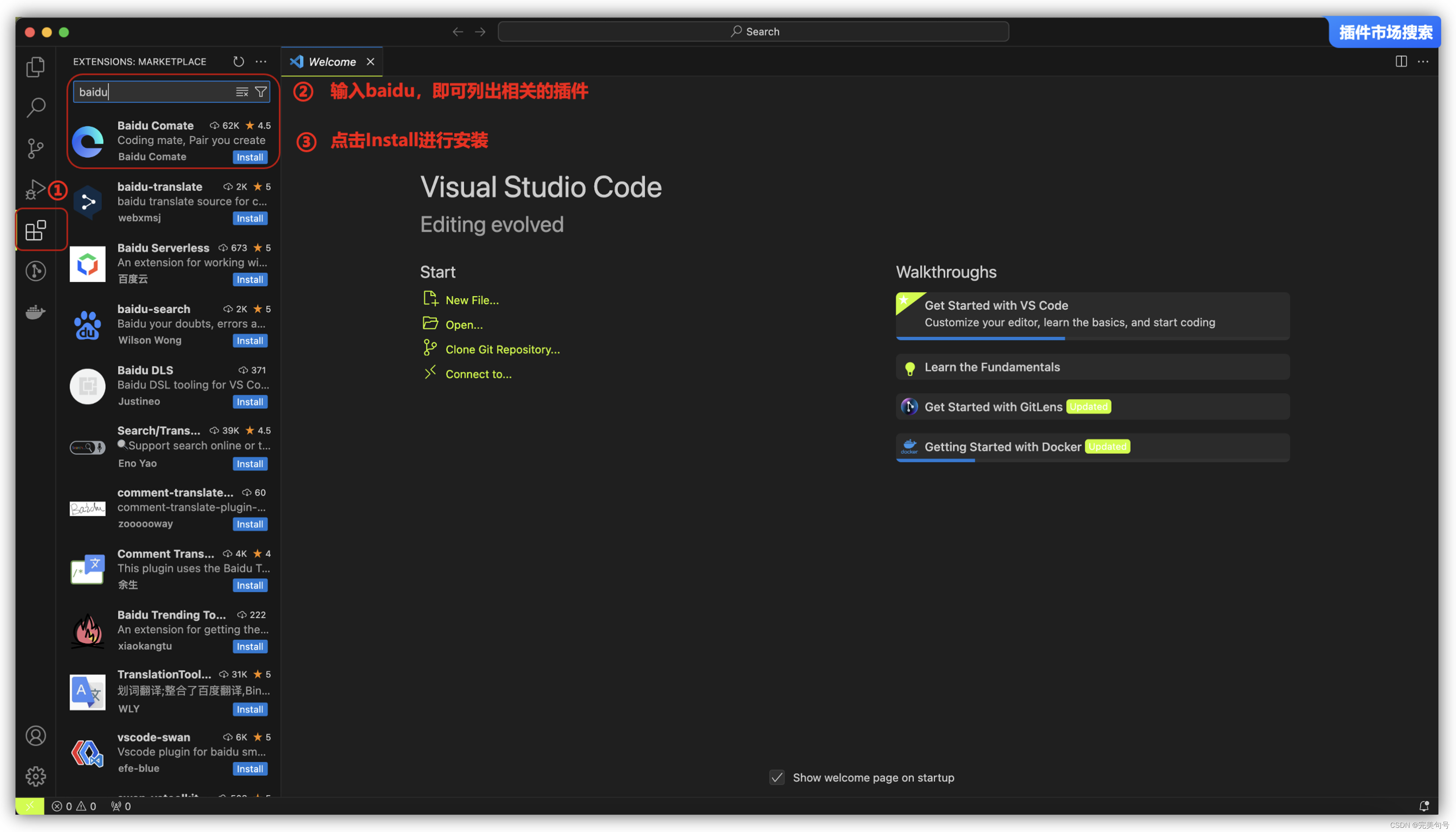Open Getting Started with Docker walkthrough
Image resolution: width=1456 pixels, height=833 pixels.
(1092, 447)
